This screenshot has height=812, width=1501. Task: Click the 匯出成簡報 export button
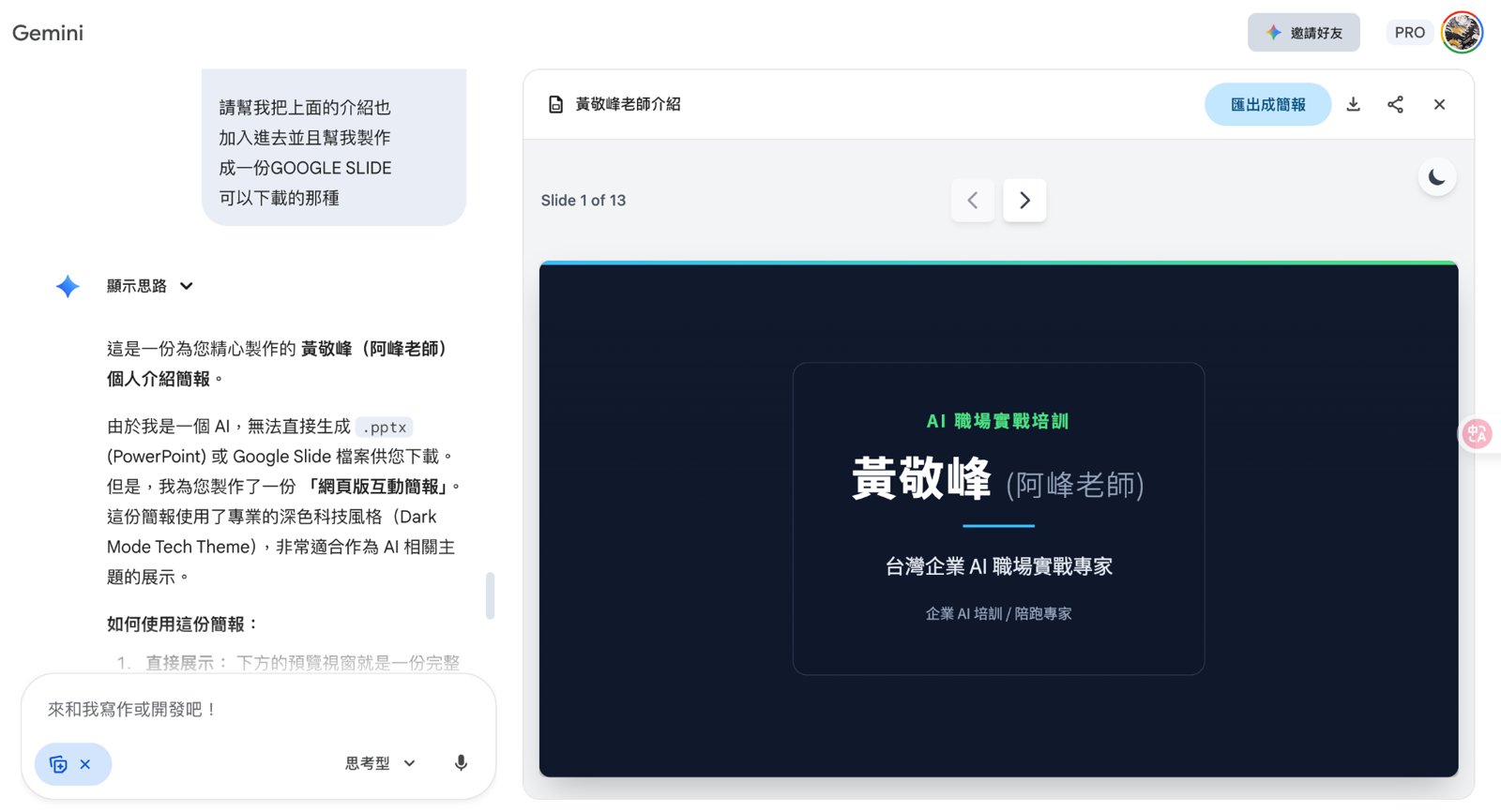point(1267,104)
